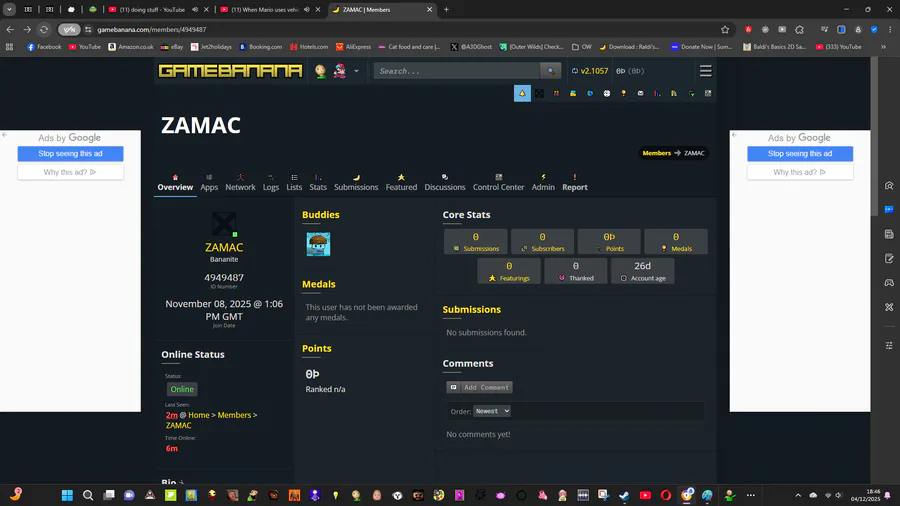Open the Featured tab
Image resolution: width=900 pixels, height=506 pixels.
(x=401, y=183)
